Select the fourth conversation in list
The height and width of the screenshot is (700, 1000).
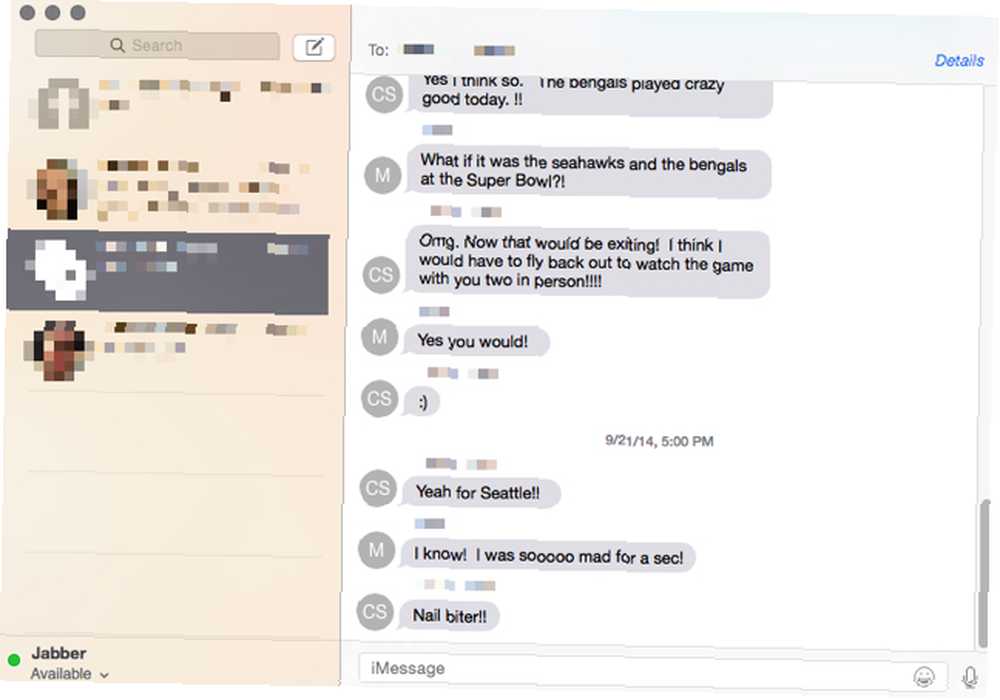(x=170, y=351)
